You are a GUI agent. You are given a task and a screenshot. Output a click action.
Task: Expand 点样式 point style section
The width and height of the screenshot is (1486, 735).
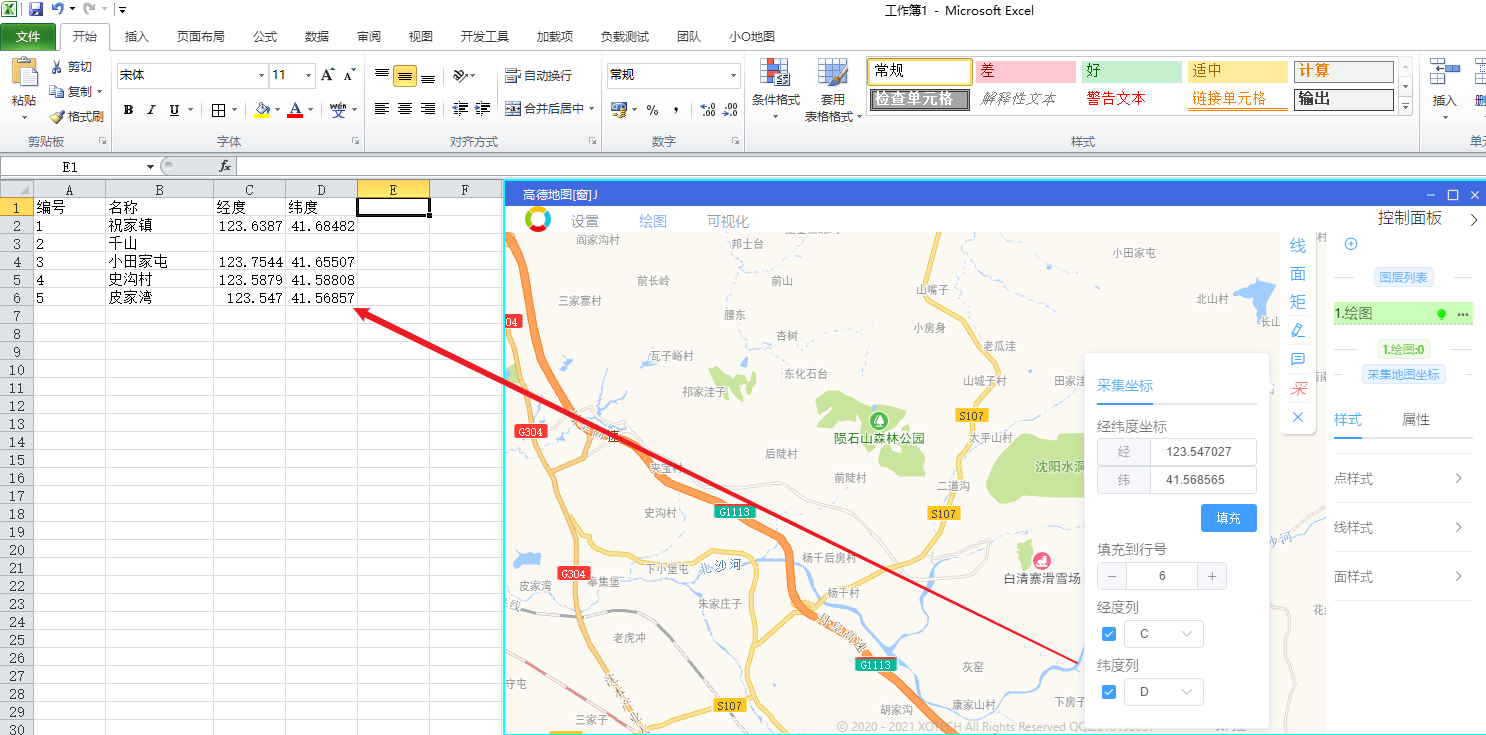pos(1403,479)
